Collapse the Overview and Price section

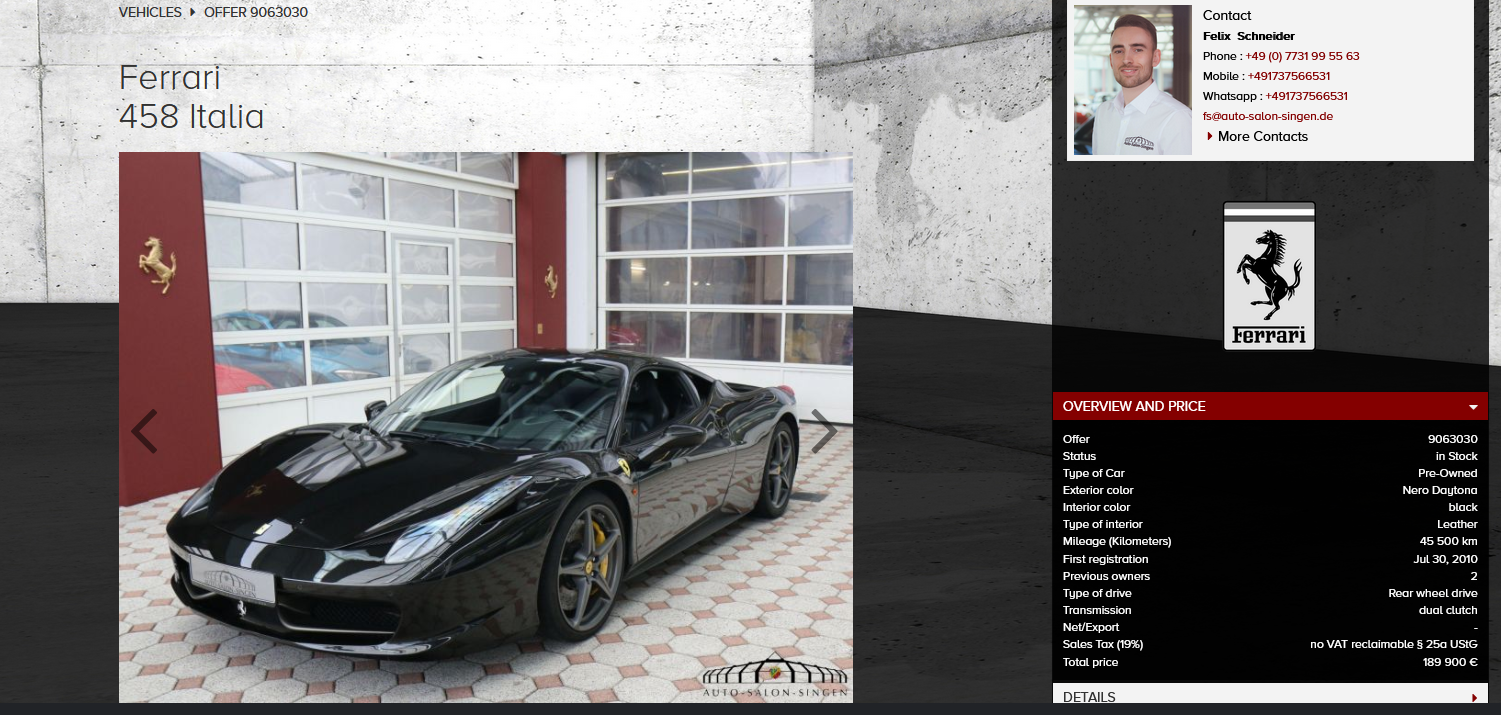click(x=1270, y=406)
